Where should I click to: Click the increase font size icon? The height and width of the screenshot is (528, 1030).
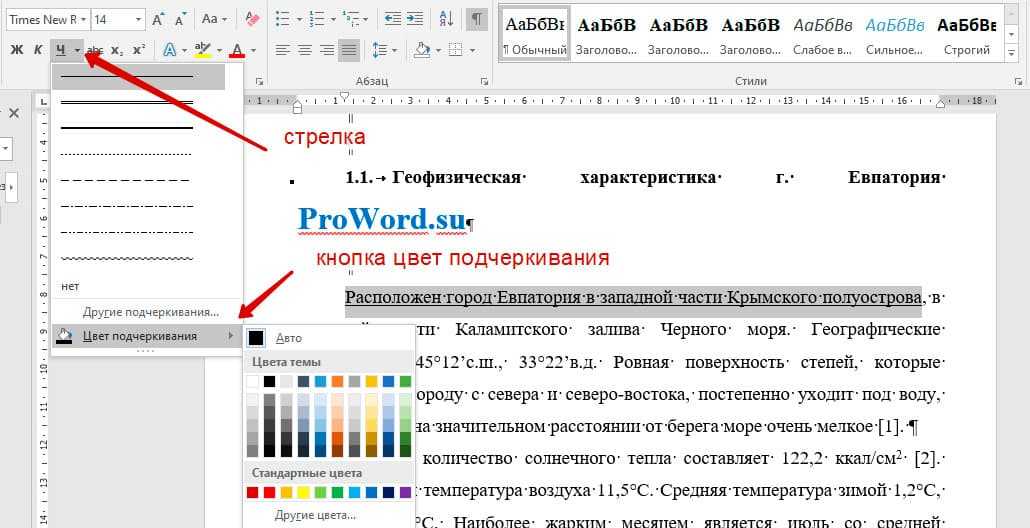pos(159,19)
